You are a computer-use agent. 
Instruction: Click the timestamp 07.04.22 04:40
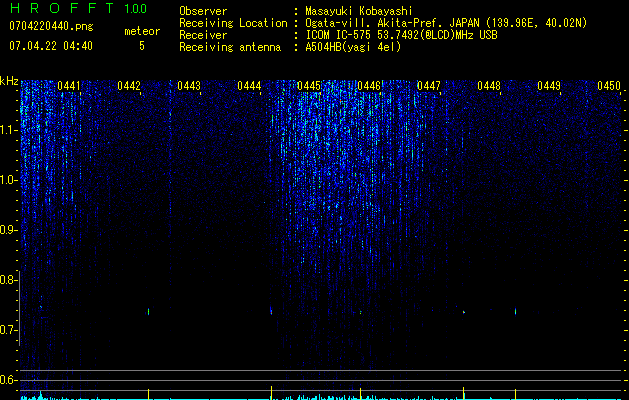click(51, 46)
